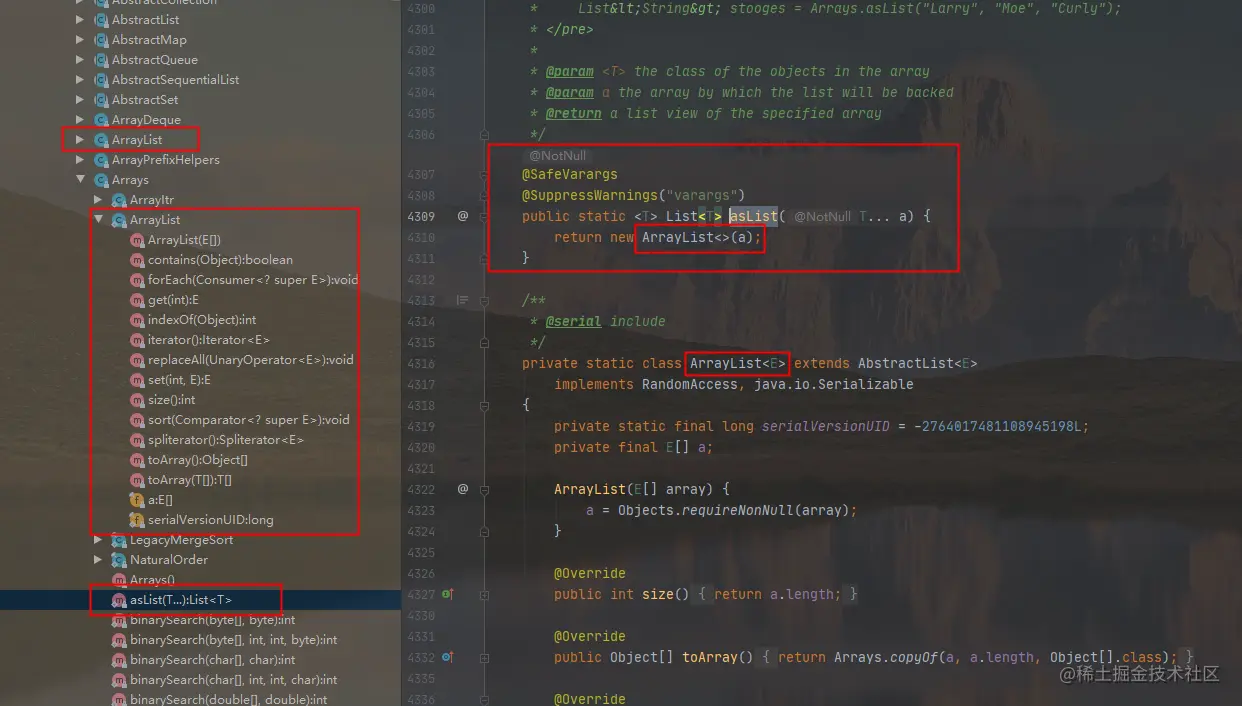The image size is (1242, 706).
Task: Select toArray(T[]):T[] in structure tree
Action: tap(190, 480)
